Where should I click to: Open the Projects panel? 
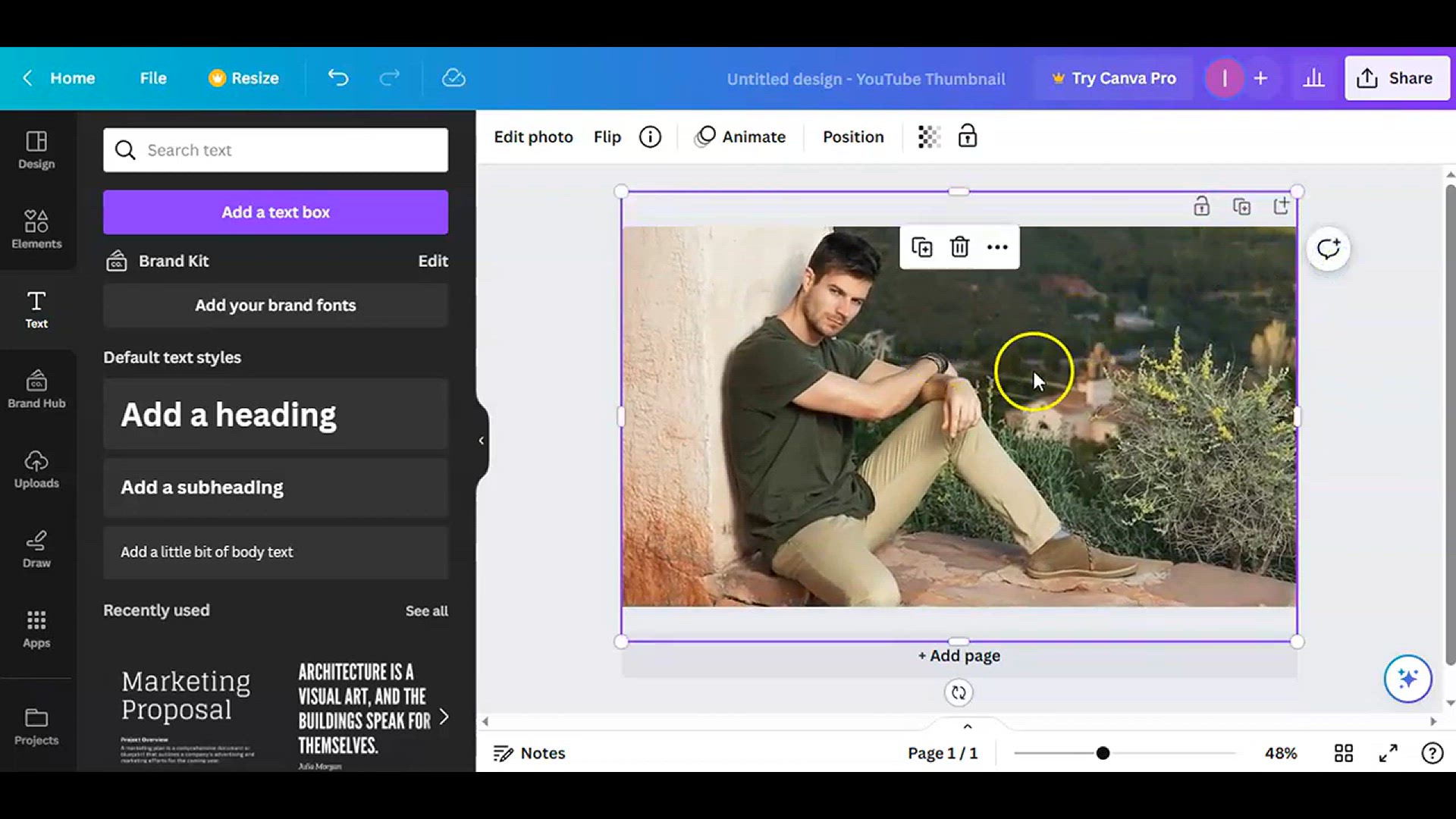pos(36,726)
